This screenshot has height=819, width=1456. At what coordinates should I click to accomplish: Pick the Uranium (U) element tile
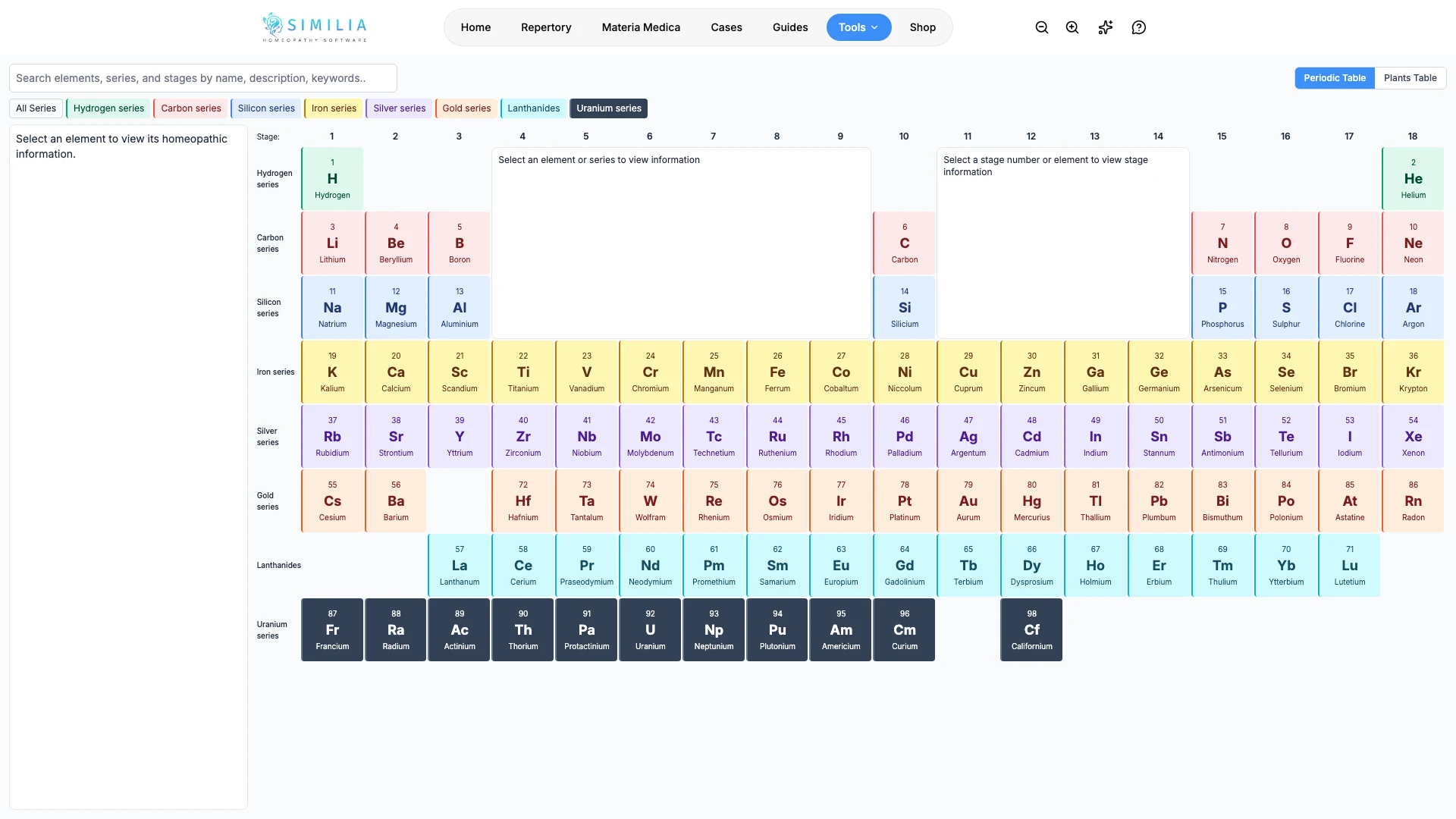click(x=650, y=630)
